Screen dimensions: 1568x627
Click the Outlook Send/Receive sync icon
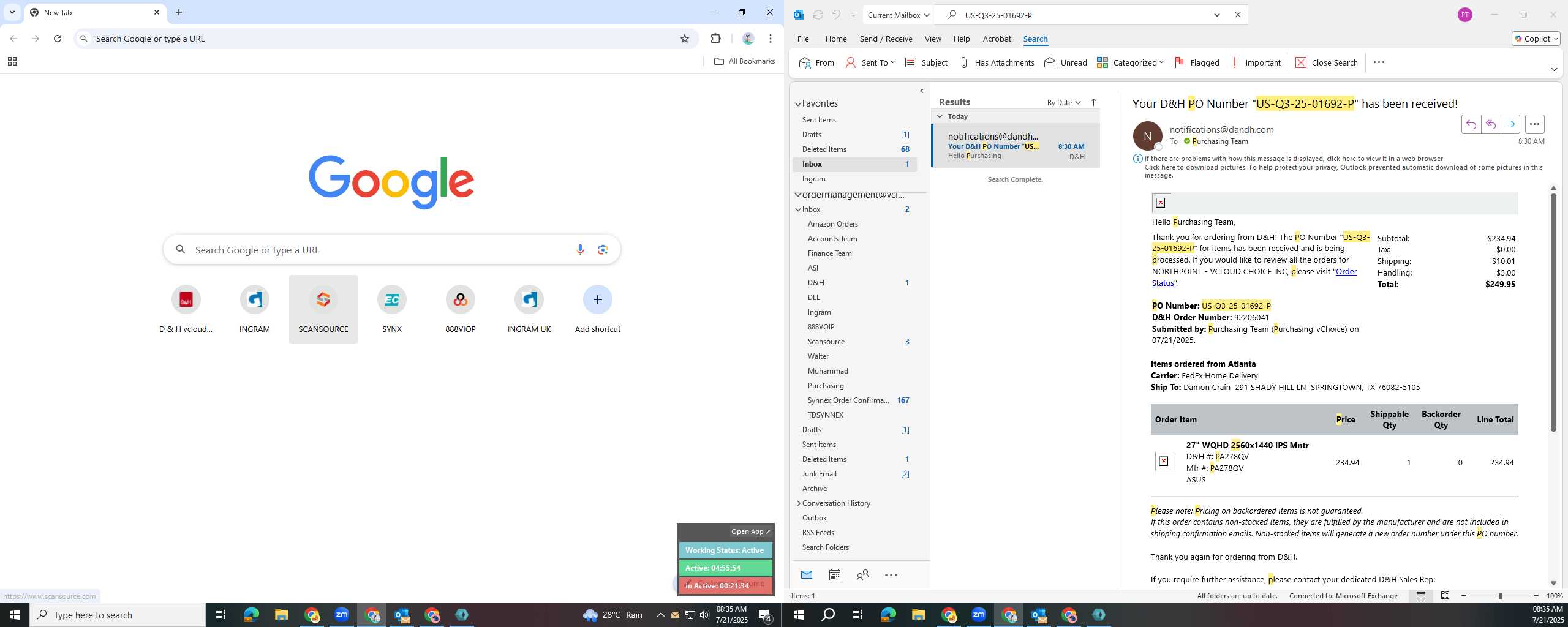(818, 15)
